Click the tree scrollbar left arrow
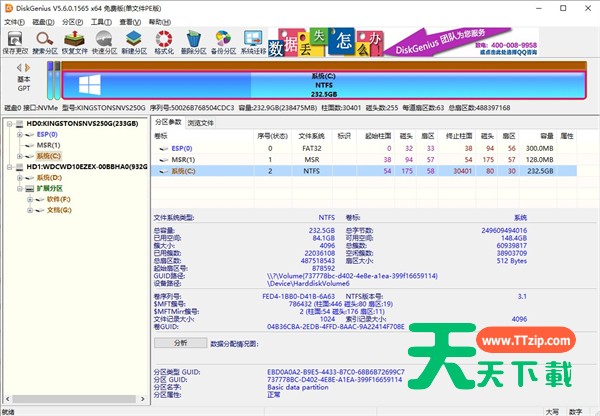 7,399
